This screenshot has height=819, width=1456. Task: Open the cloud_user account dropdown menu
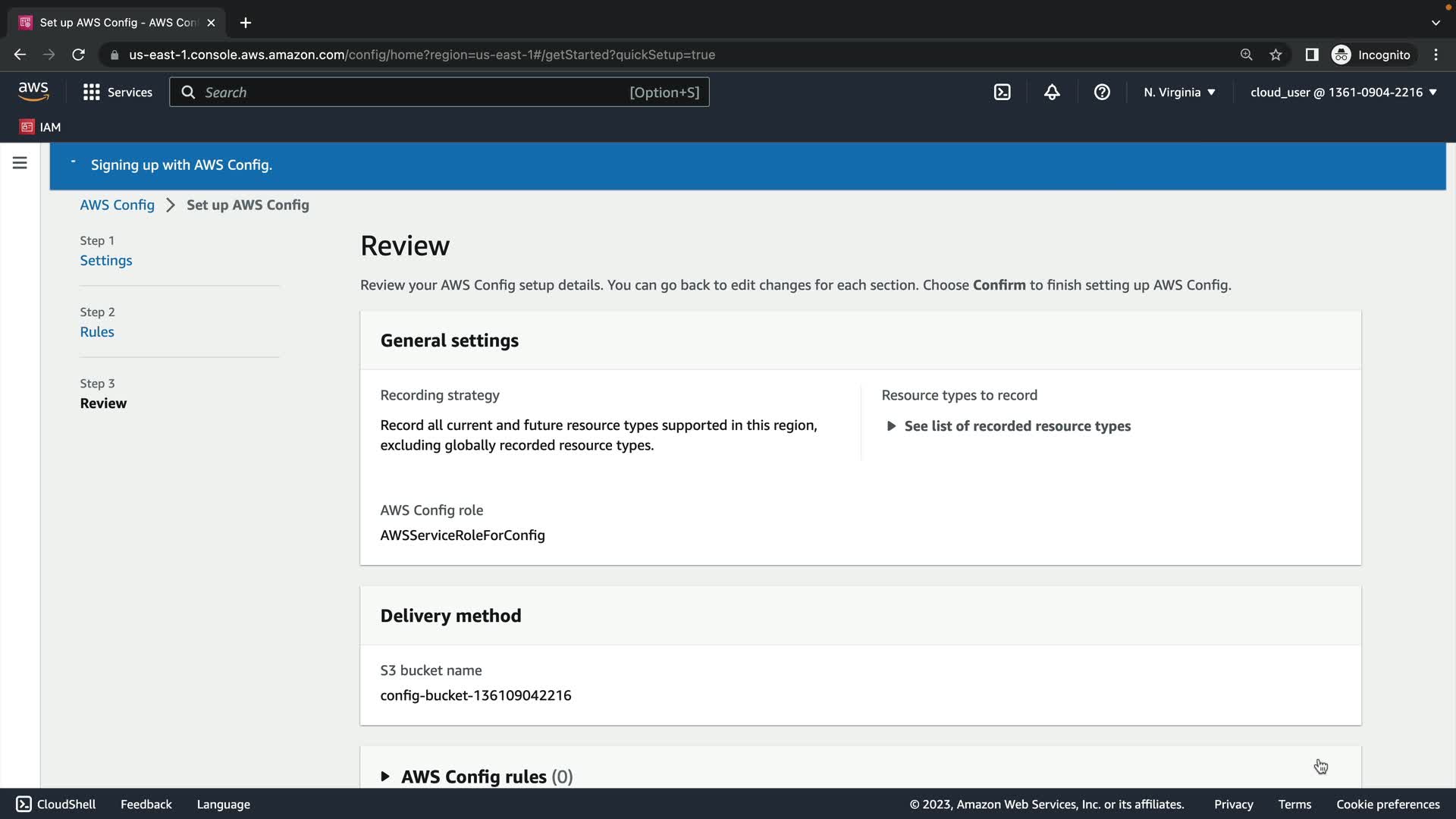pos(1343,92)
